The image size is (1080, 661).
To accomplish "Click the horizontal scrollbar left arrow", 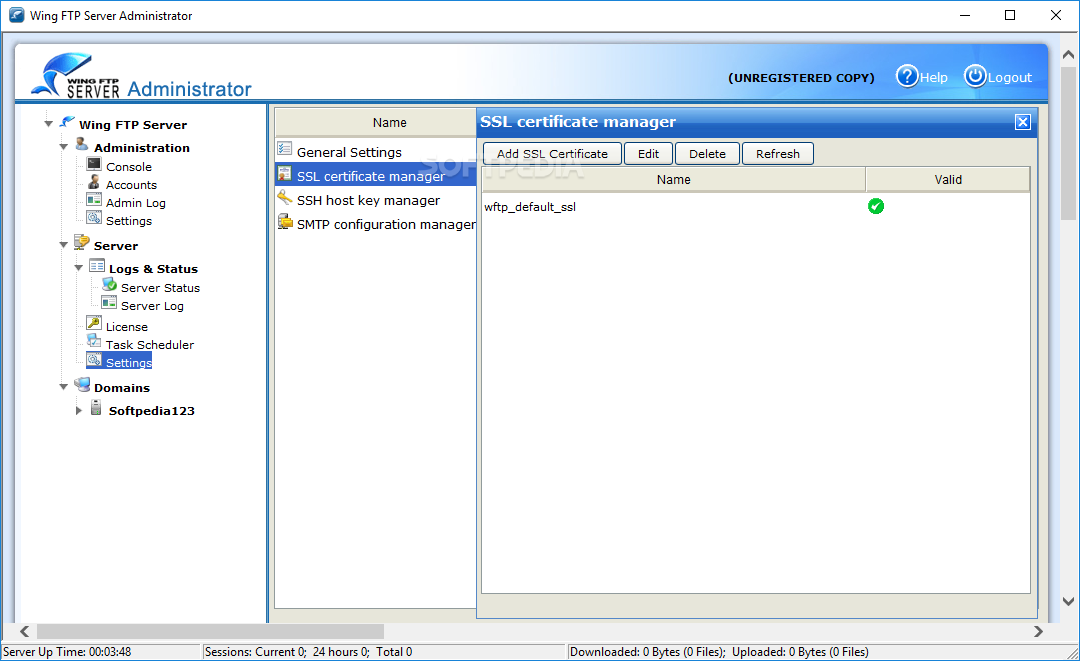I will pos(25,631).
